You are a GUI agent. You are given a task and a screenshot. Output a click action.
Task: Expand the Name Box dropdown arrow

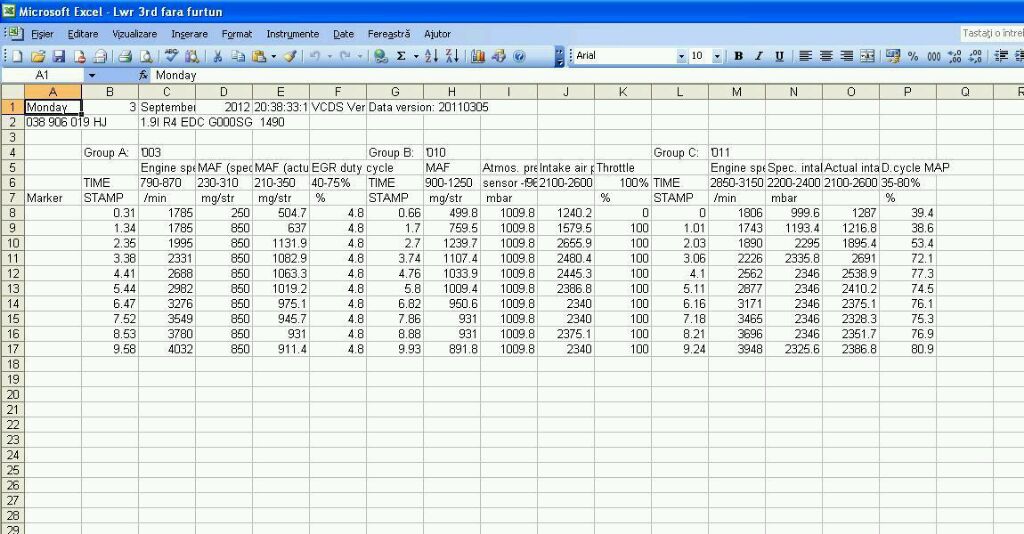click(x=92, y=76)
